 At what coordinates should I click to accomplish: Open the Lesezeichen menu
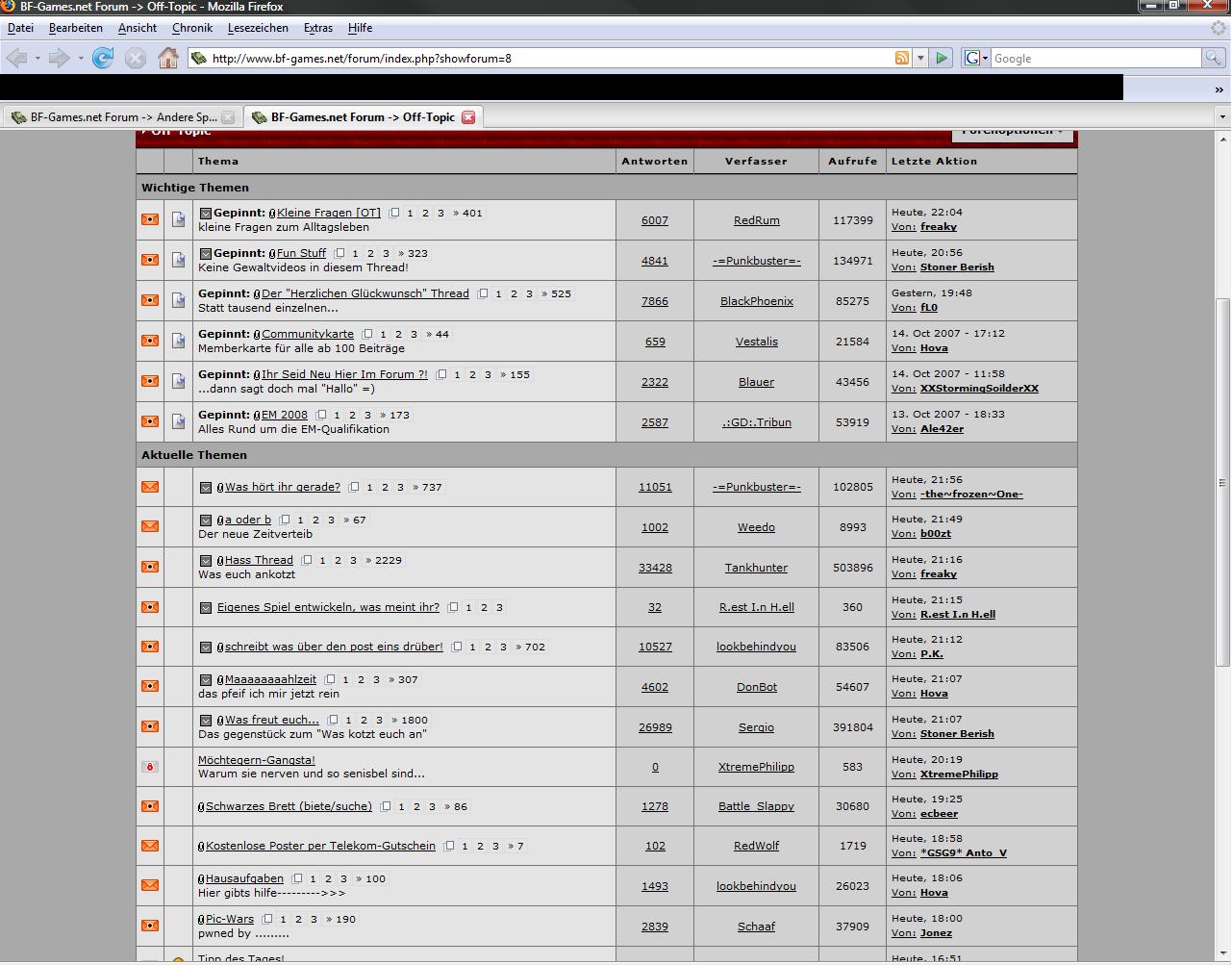(258, 28)
